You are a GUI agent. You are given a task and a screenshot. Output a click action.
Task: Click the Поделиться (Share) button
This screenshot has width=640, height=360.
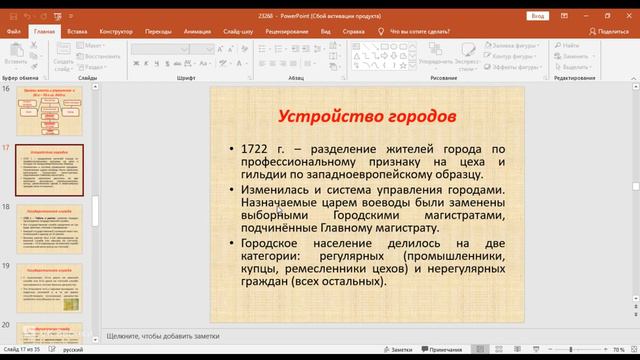pos(609,31)
